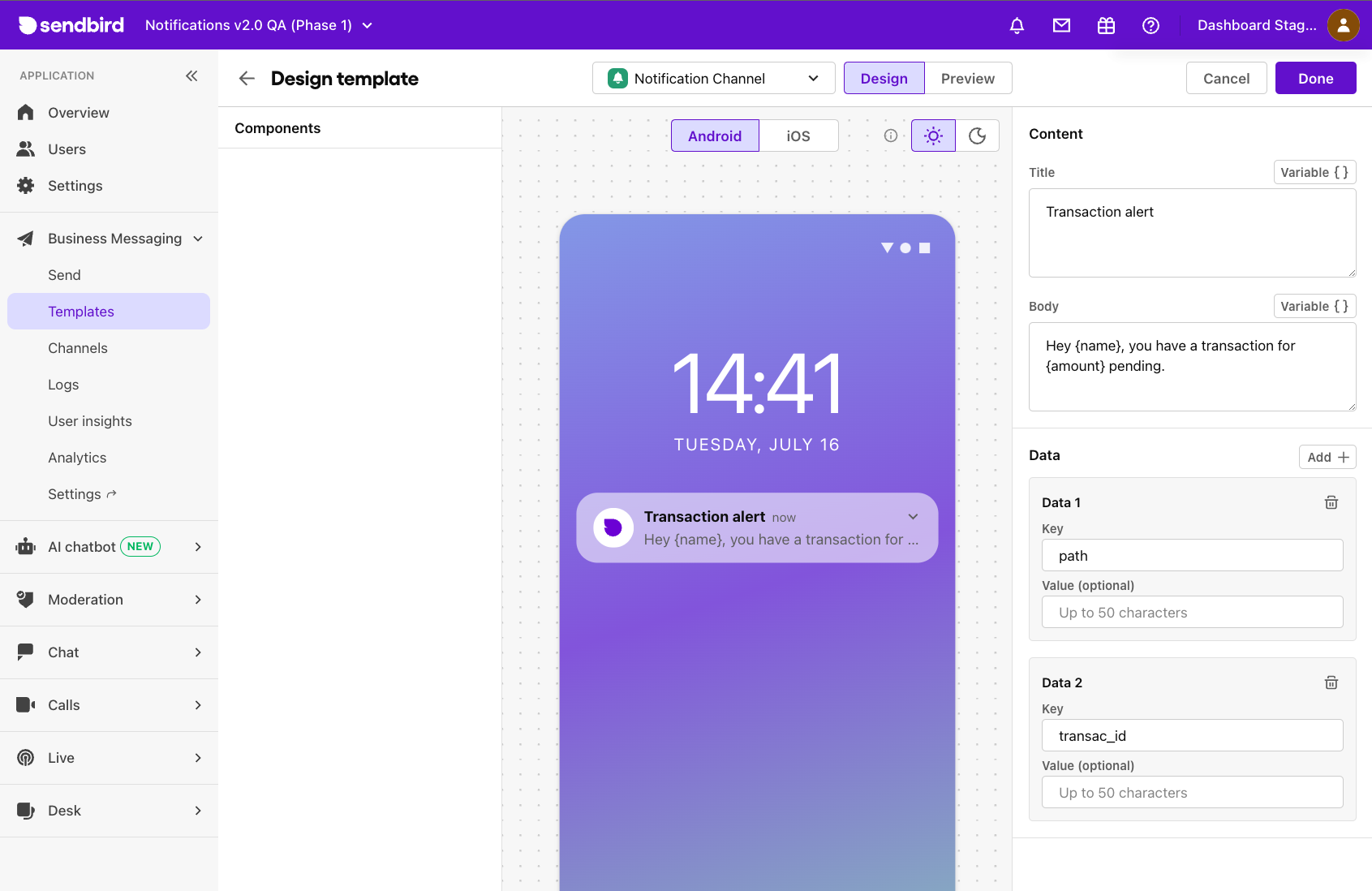
Task: Check messages using the mail envelope icon
Action: [1060, 25]
